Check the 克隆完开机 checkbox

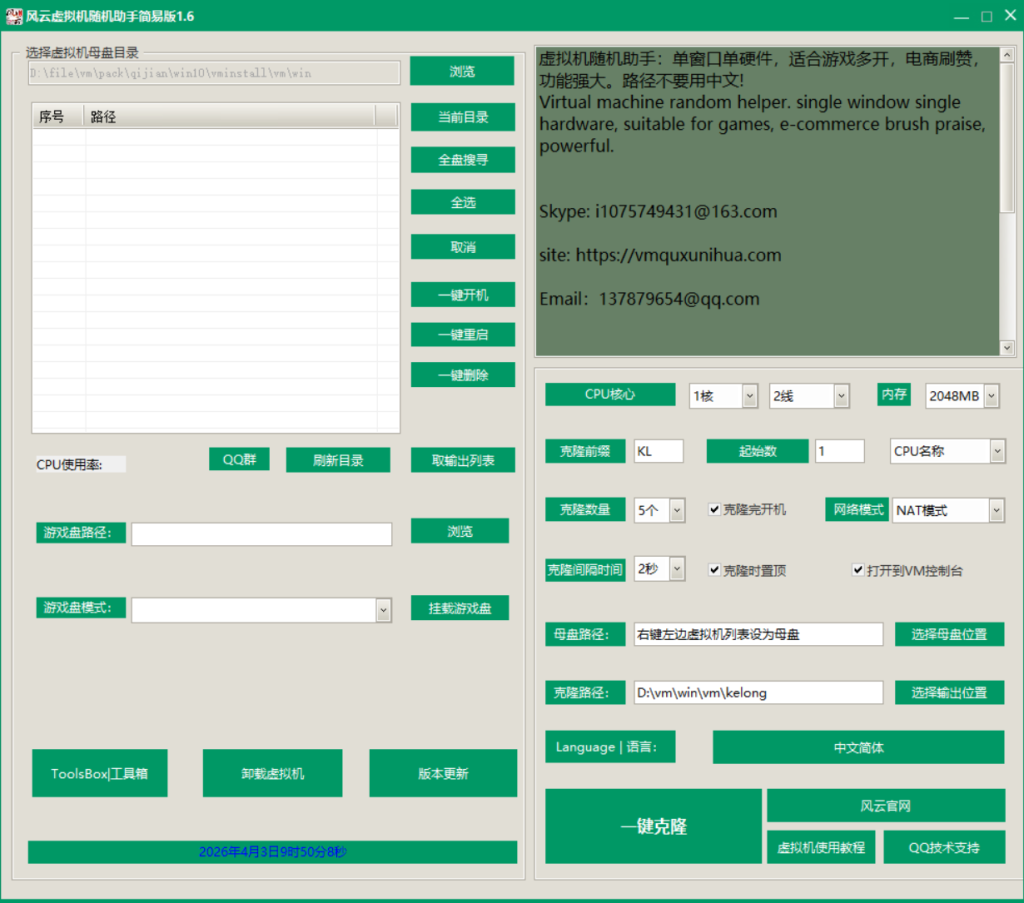pyautogui.click(x=714, y=509)
